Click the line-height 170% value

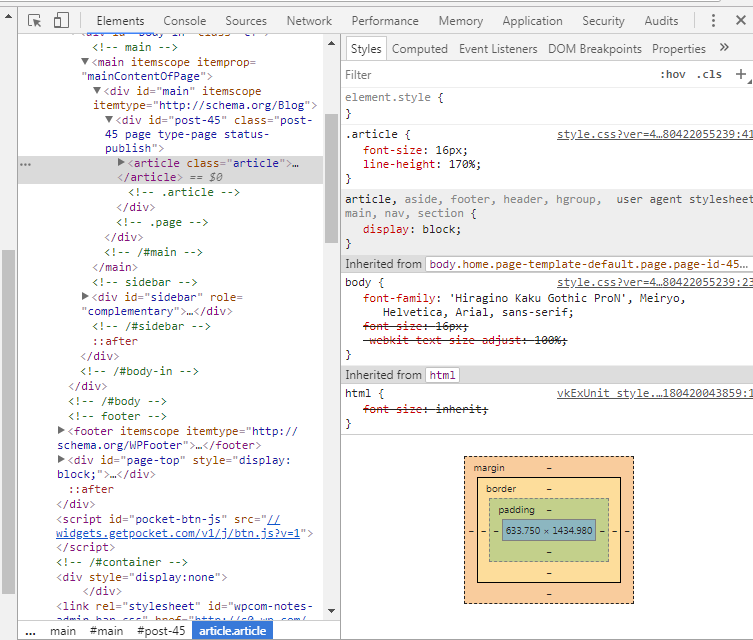[x=462, y=164]
